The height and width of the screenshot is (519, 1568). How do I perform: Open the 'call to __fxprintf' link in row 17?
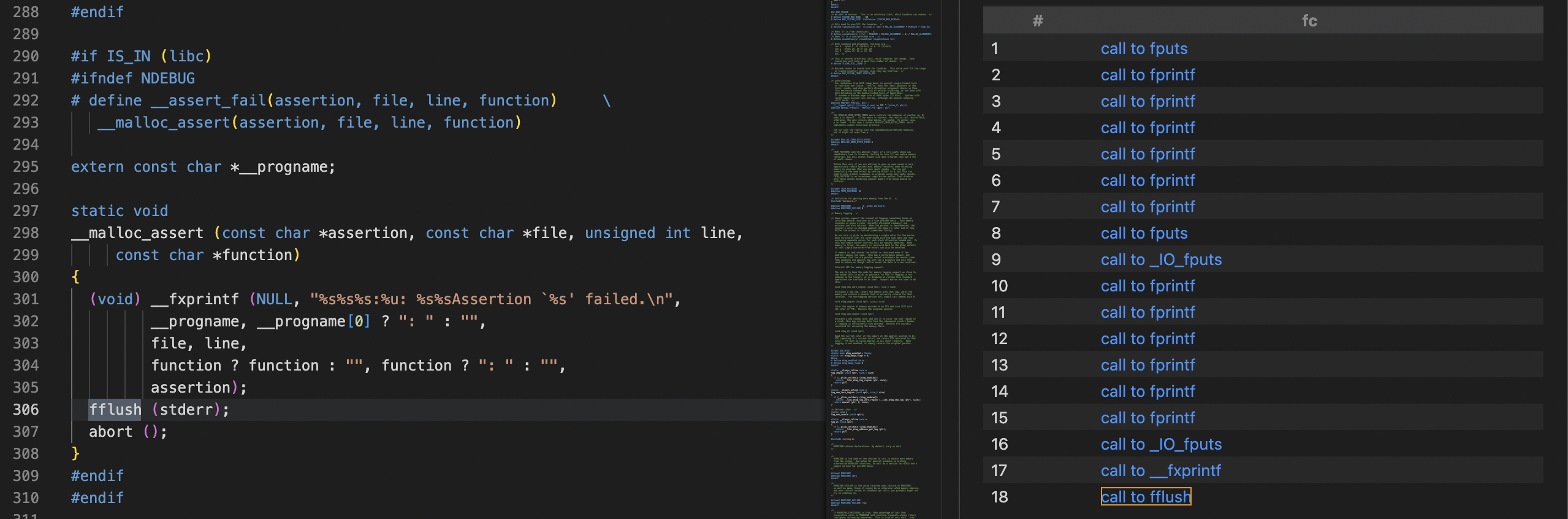click(x=1160, y=471)
